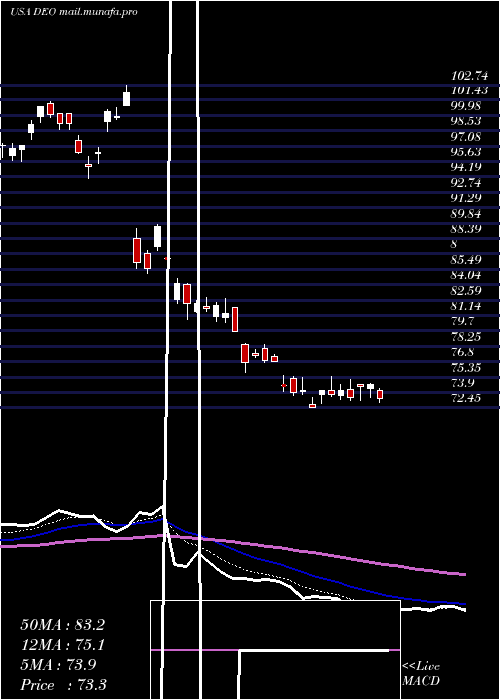Click the 89.84 price label
This screenshot has width=500, height=700.
466,214
